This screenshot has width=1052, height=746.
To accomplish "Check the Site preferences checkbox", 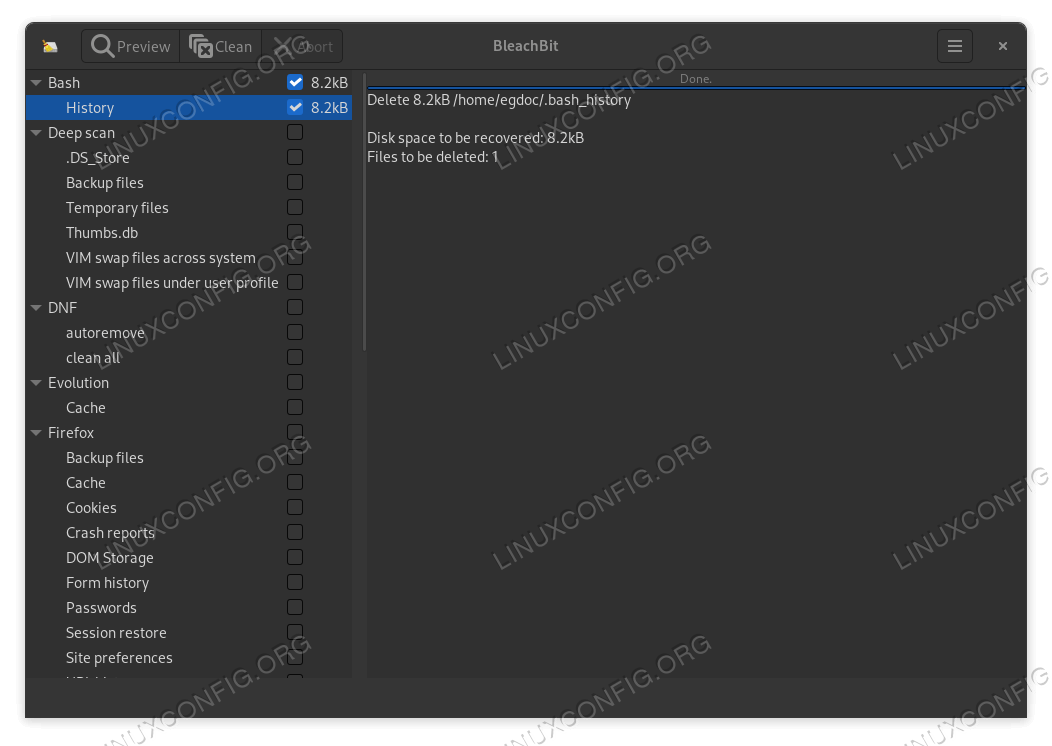I will 295,657.
